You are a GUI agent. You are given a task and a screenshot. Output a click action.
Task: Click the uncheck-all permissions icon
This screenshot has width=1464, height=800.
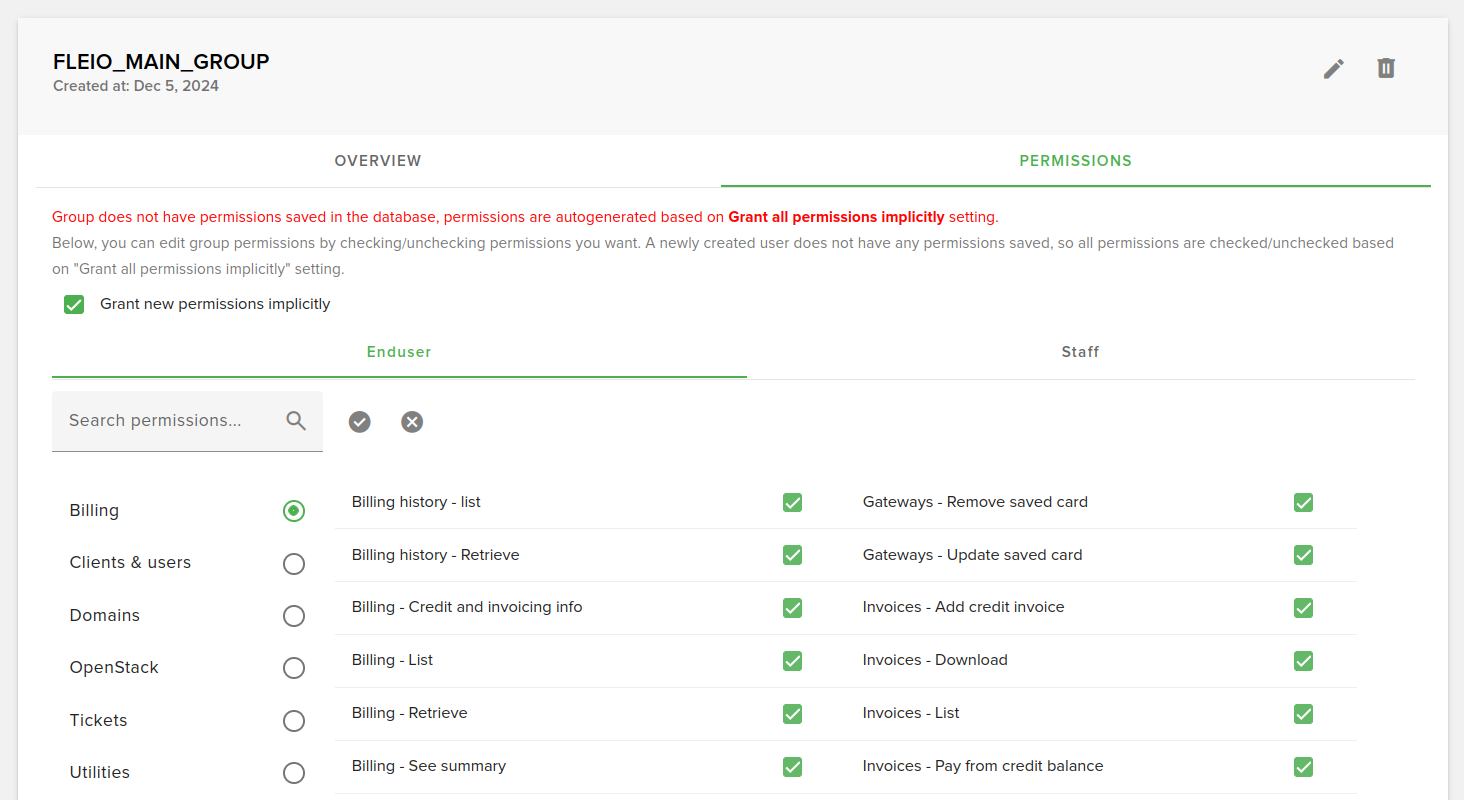tap(411, 422)
